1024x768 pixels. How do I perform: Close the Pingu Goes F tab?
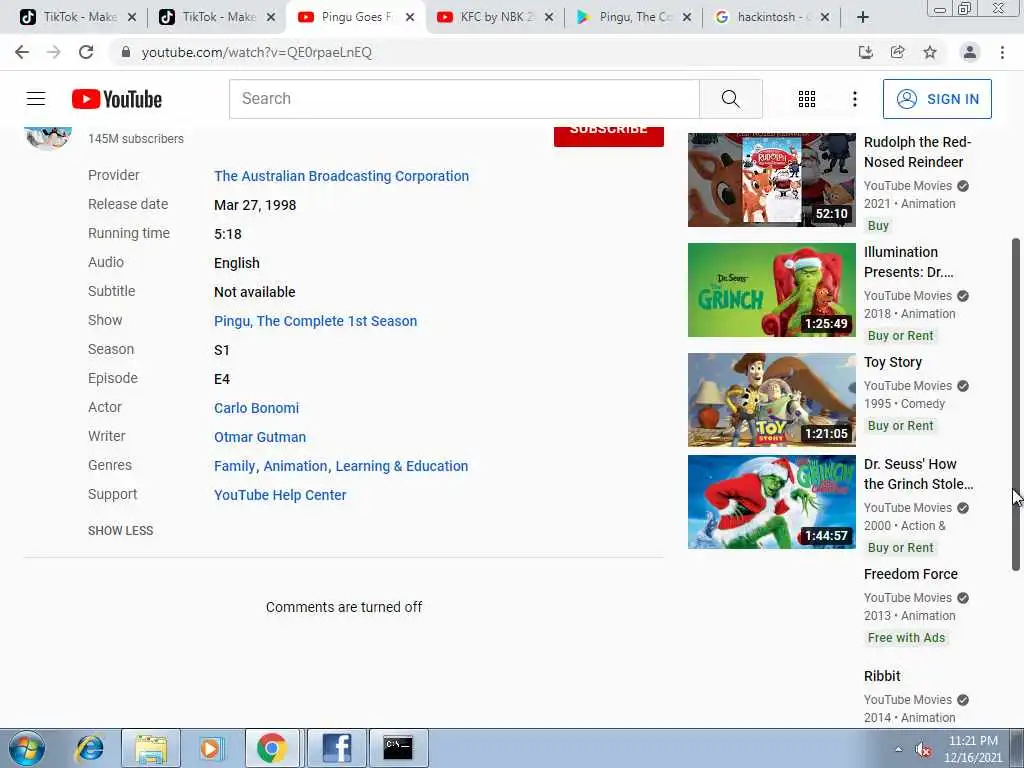pyautogui.click(x=409, y=17)
